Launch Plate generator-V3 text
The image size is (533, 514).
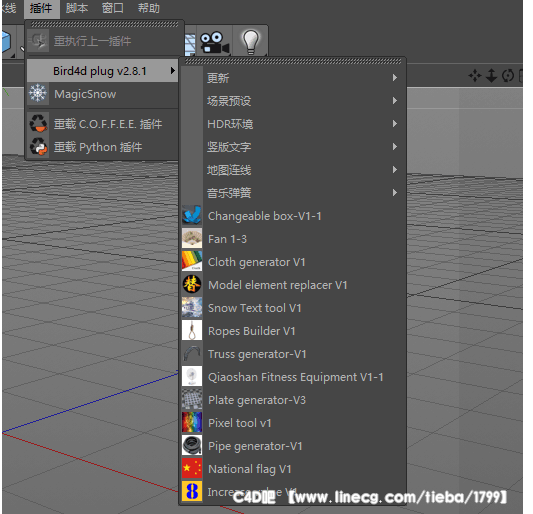tap(257, 400)
